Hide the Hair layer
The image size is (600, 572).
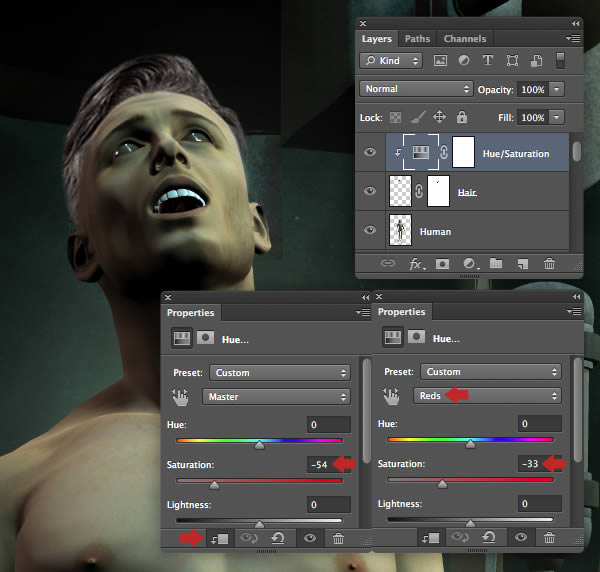tap(370, 191)
